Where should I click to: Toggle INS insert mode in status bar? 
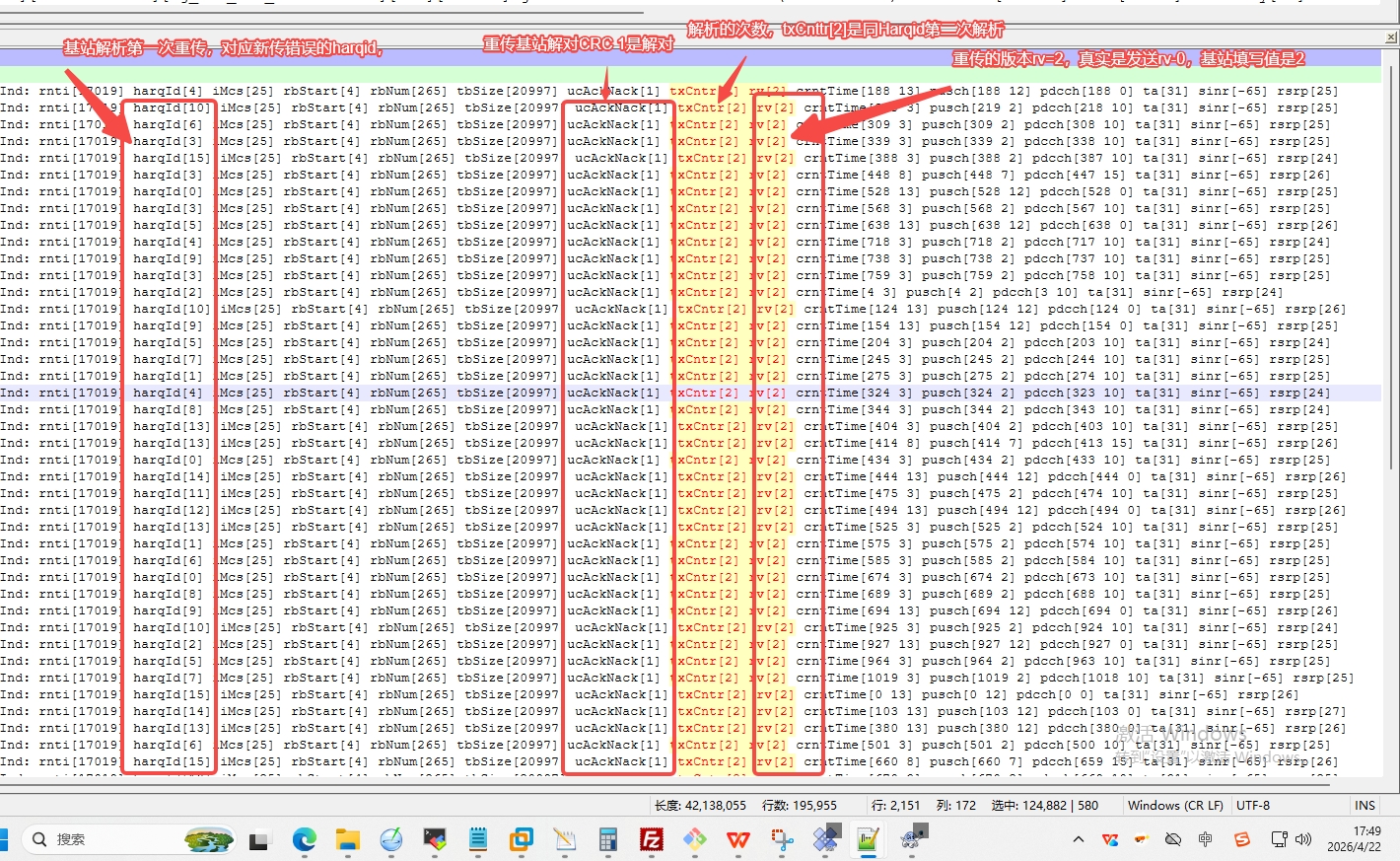(1365, 805)
